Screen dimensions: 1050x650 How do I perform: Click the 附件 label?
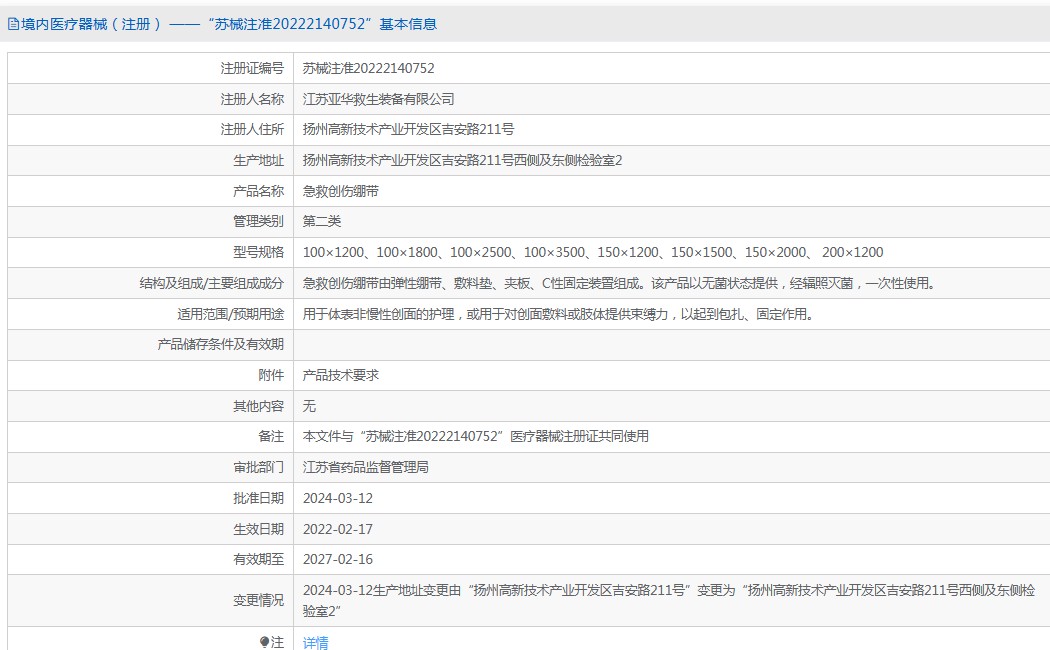(271, 376)
